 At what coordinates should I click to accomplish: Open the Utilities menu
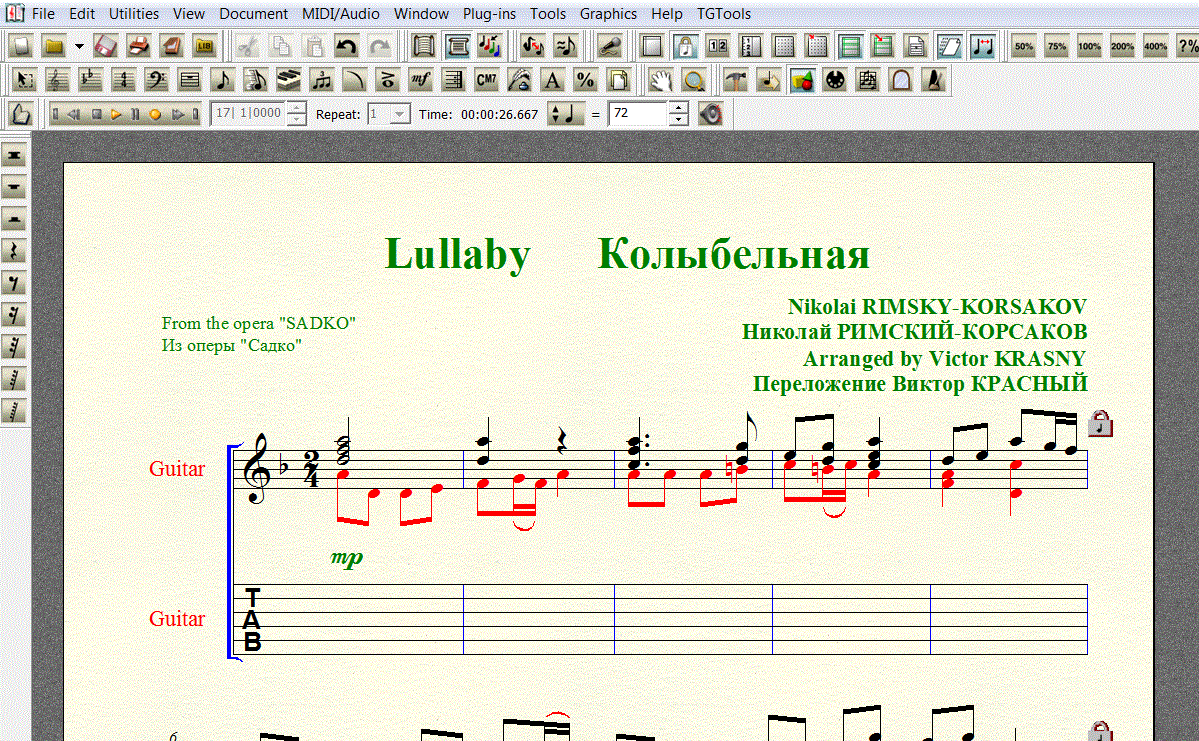134,14
